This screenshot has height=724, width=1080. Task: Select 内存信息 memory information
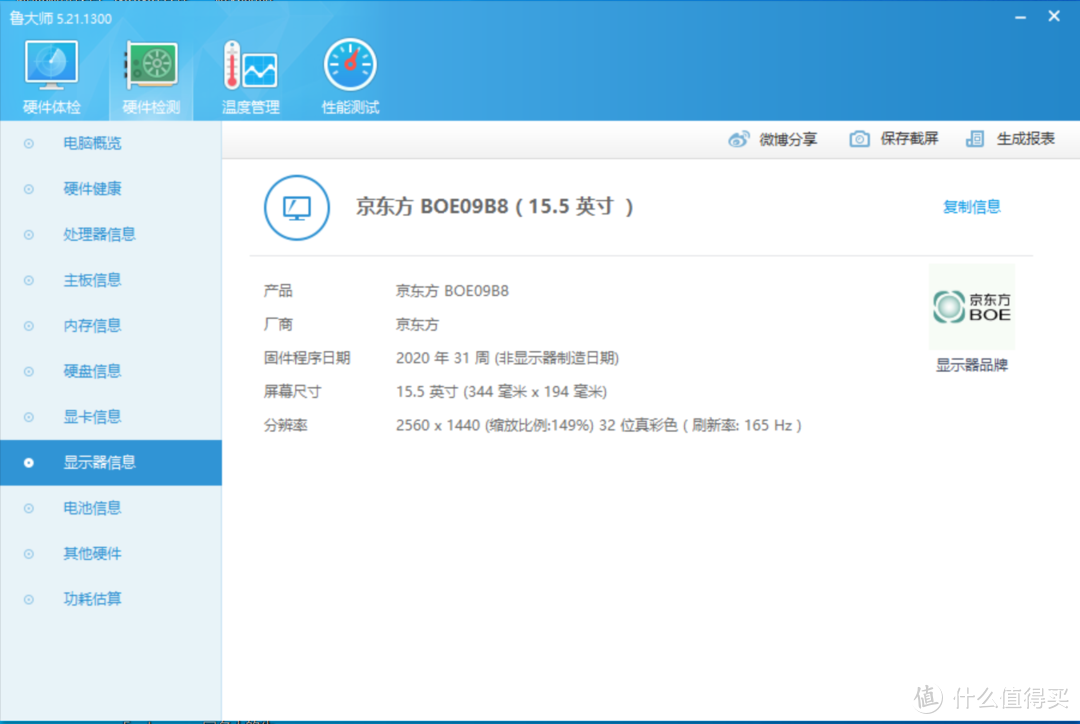tap(93, 325)
